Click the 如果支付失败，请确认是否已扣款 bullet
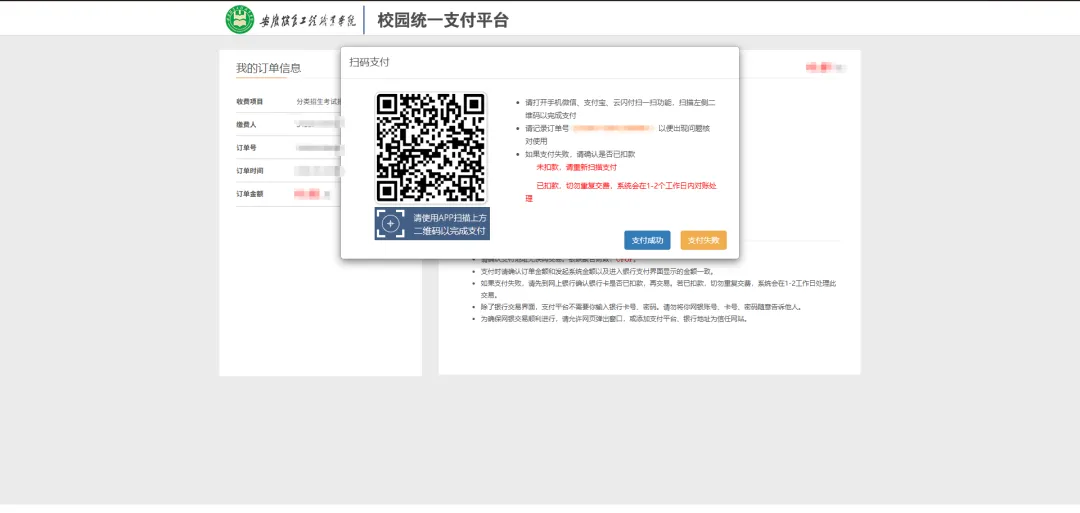Screen dimensions: 1080x513 click(580, 154)
